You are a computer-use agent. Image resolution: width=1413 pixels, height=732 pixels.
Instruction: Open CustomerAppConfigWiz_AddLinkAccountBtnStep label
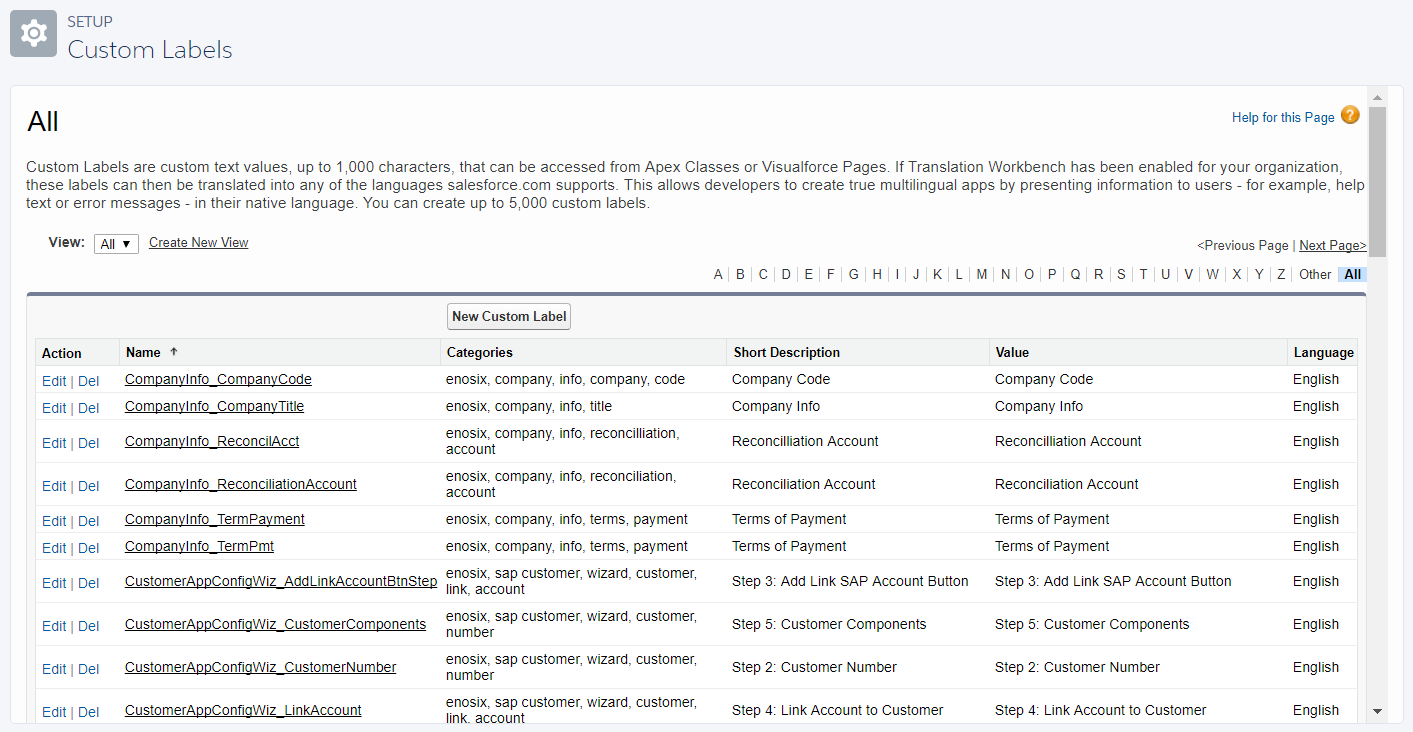pyautogui.click(x=281, y=581)
